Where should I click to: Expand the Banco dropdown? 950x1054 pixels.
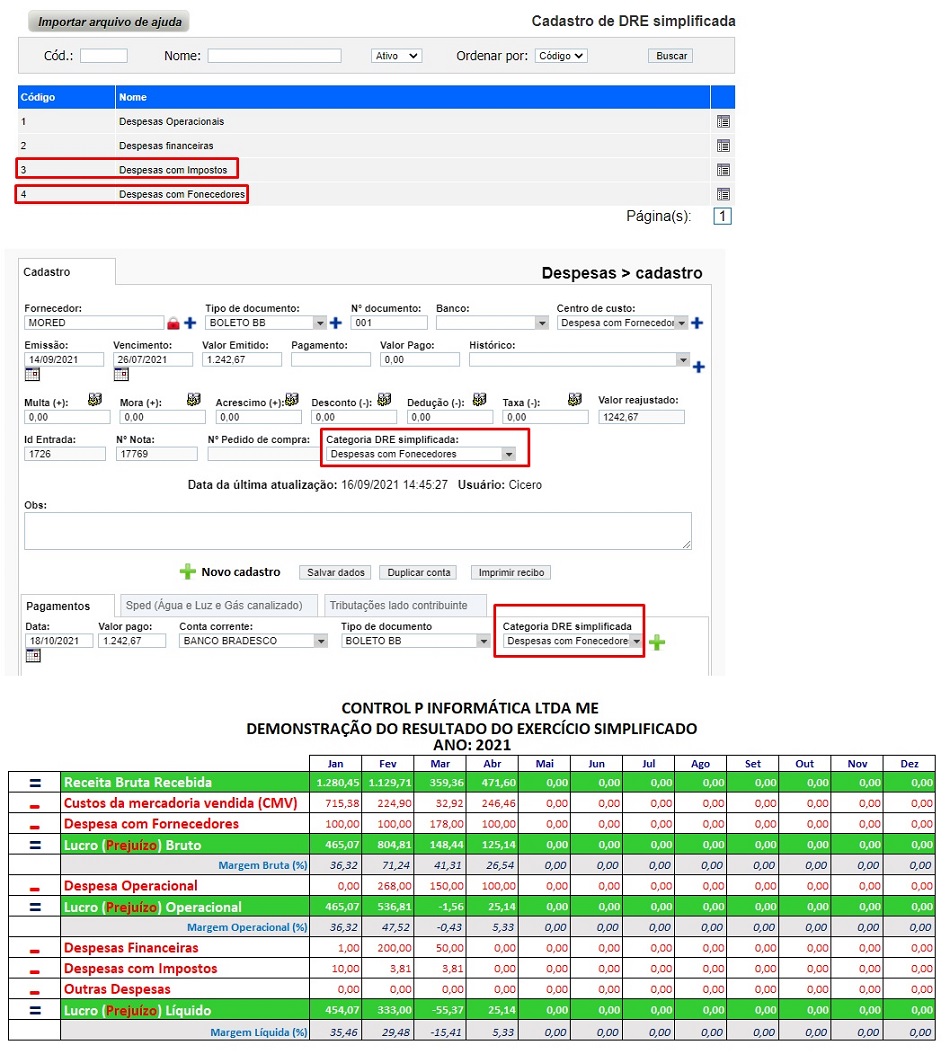tap(542, 323)
